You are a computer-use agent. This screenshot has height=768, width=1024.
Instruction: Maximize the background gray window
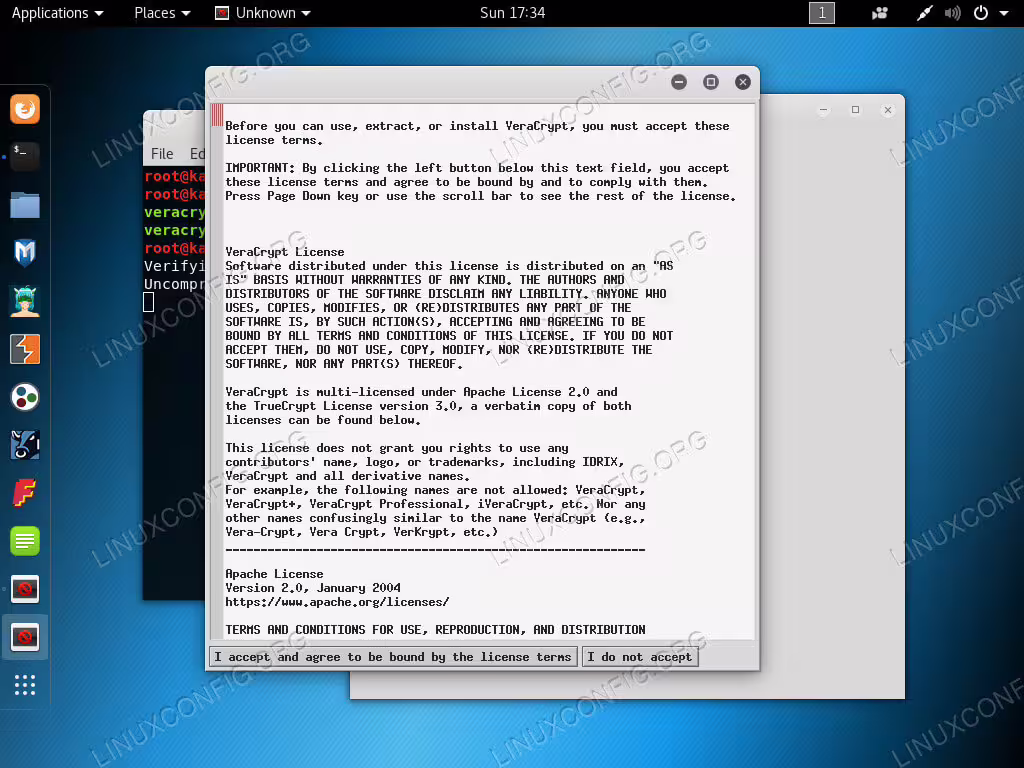click(856, 110)
